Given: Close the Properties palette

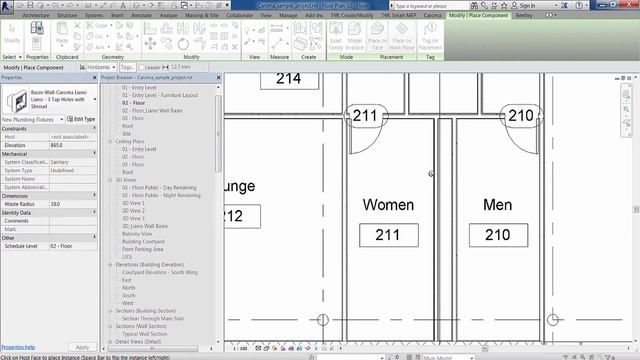Looking at the screenshot, I should point(95,78).
